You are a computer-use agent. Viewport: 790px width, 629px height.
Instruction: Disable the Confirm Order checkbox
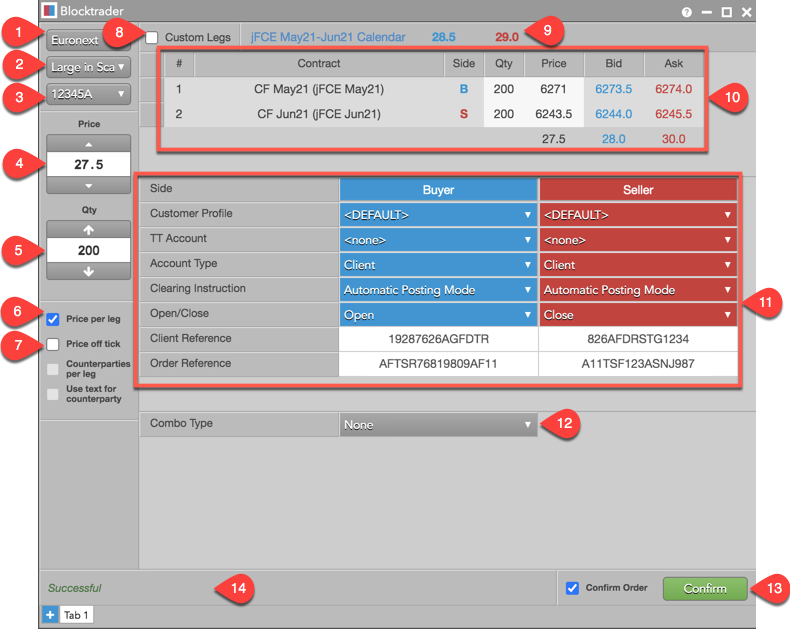coord(572,588)
